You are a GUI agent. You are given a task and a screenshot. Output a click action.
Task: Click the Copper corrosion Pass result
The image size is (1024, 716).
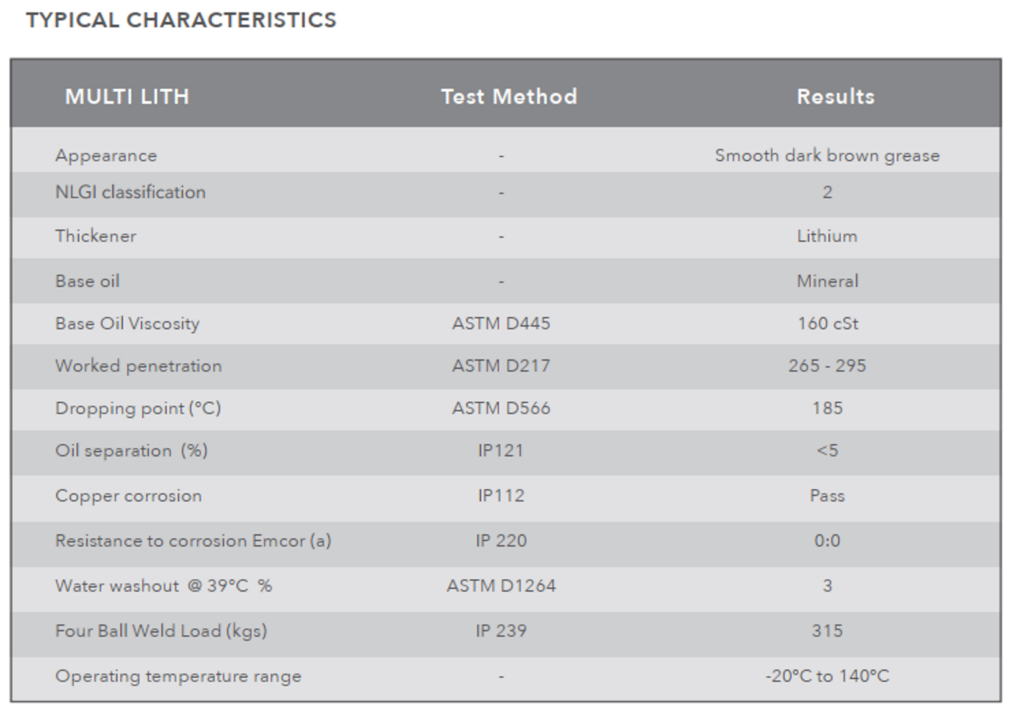click(x=827, y=496)
